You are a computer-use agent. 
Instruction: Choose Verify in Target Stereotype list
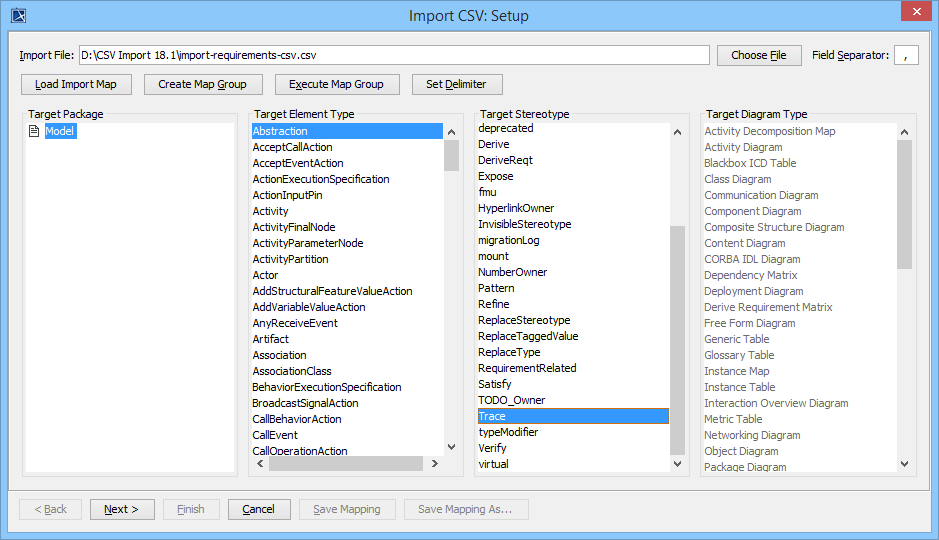pos(492,448)
